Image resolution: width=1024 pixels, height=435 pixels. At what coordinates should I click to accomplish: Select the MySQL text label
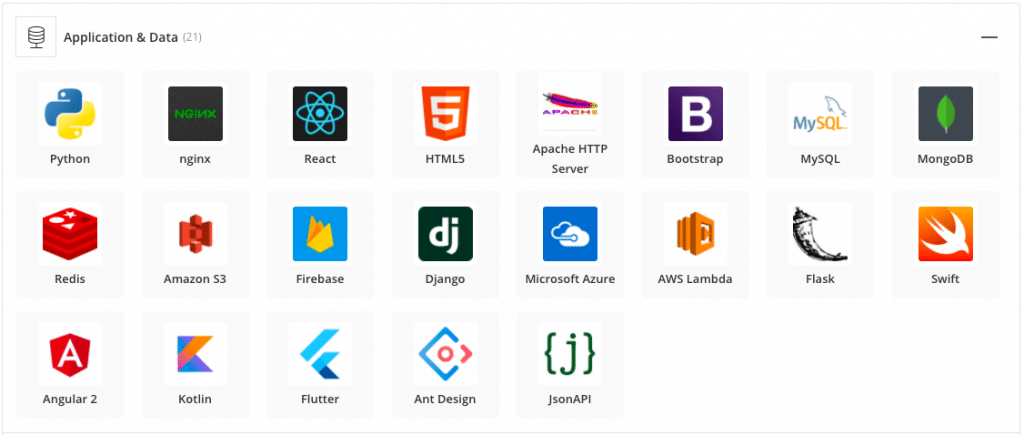click(x=820, y=159)
